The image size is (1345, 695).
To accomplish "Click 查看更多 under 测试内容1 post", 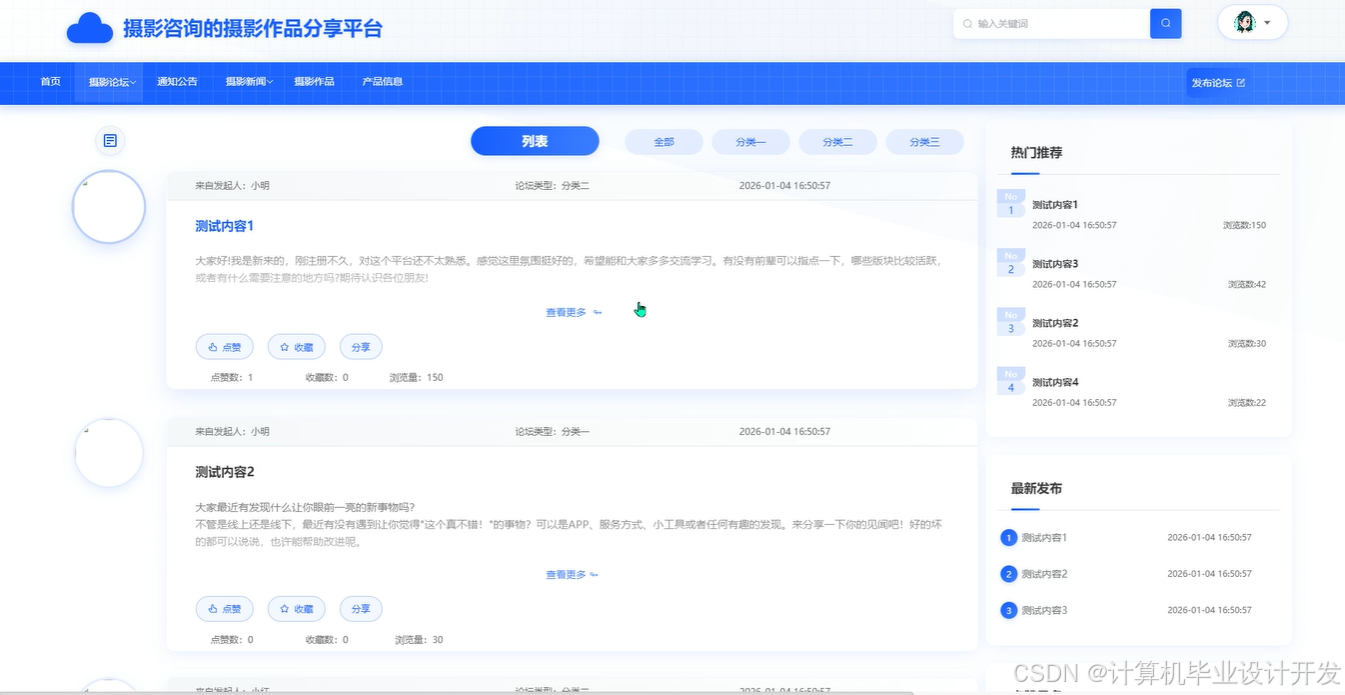I will (573, 313).
